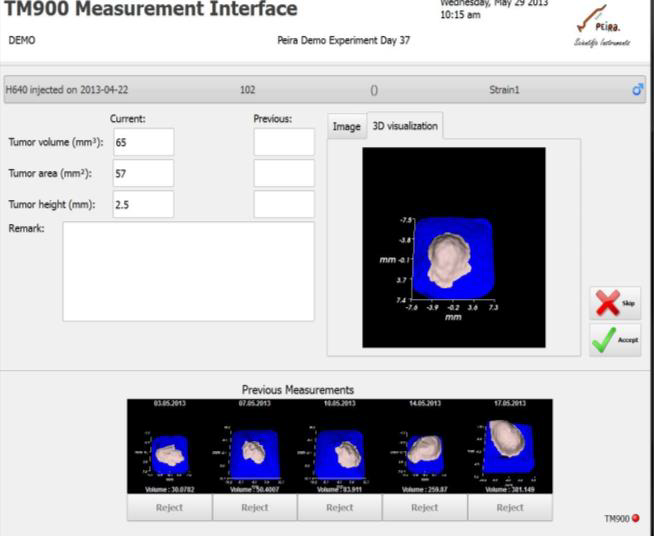Reject the 17.05.2013 measurement
This screenshot has height=536, width=654.
[x=509, y=507]
